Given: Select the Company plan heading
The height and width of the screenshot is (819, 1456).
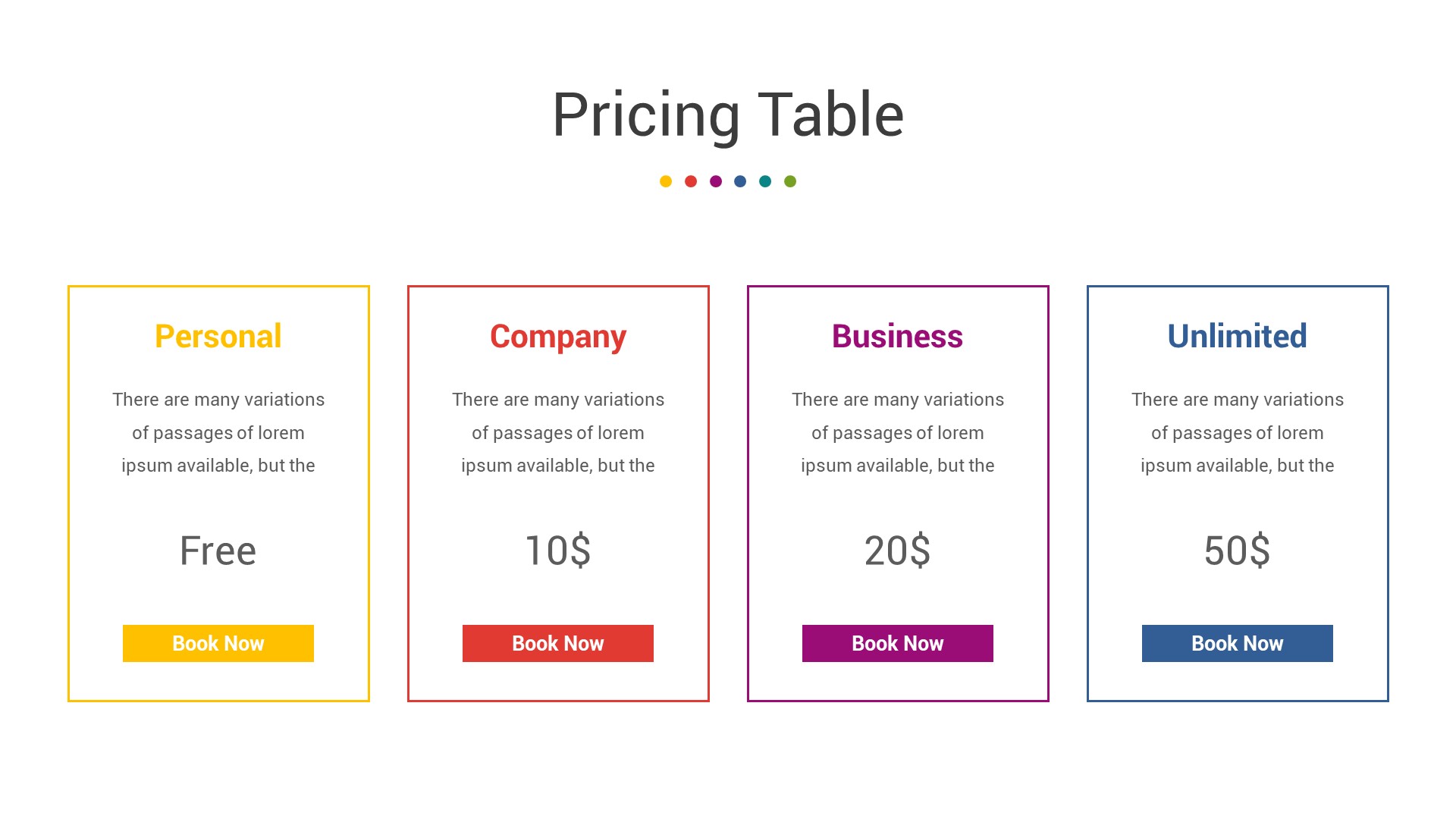Looking at the screenshot, I should tap(558, 336).
